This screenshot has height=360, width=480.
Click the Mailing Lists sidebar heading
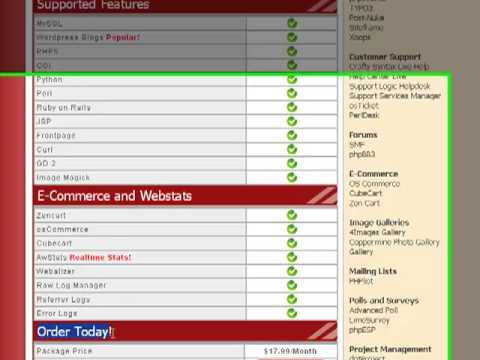(x=373, y=271)
